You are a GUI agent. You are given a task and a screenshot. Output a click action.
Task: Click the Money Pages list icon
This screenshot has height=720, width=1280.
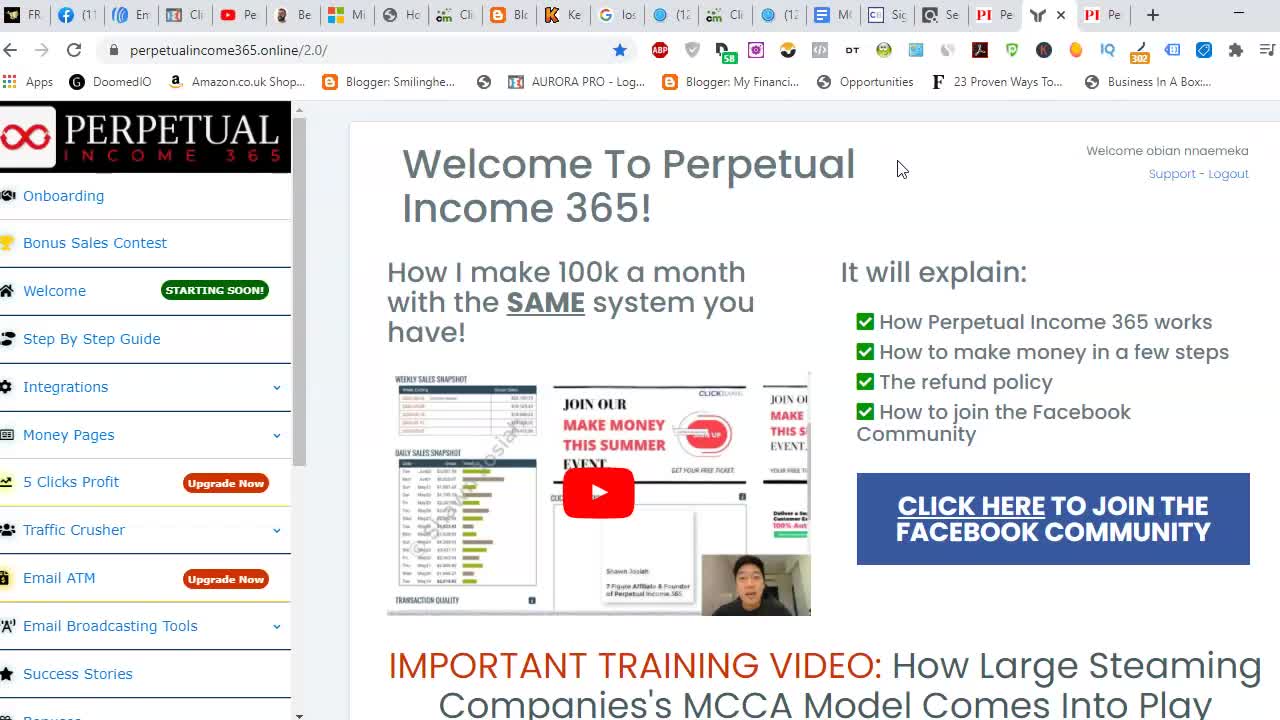7,435
